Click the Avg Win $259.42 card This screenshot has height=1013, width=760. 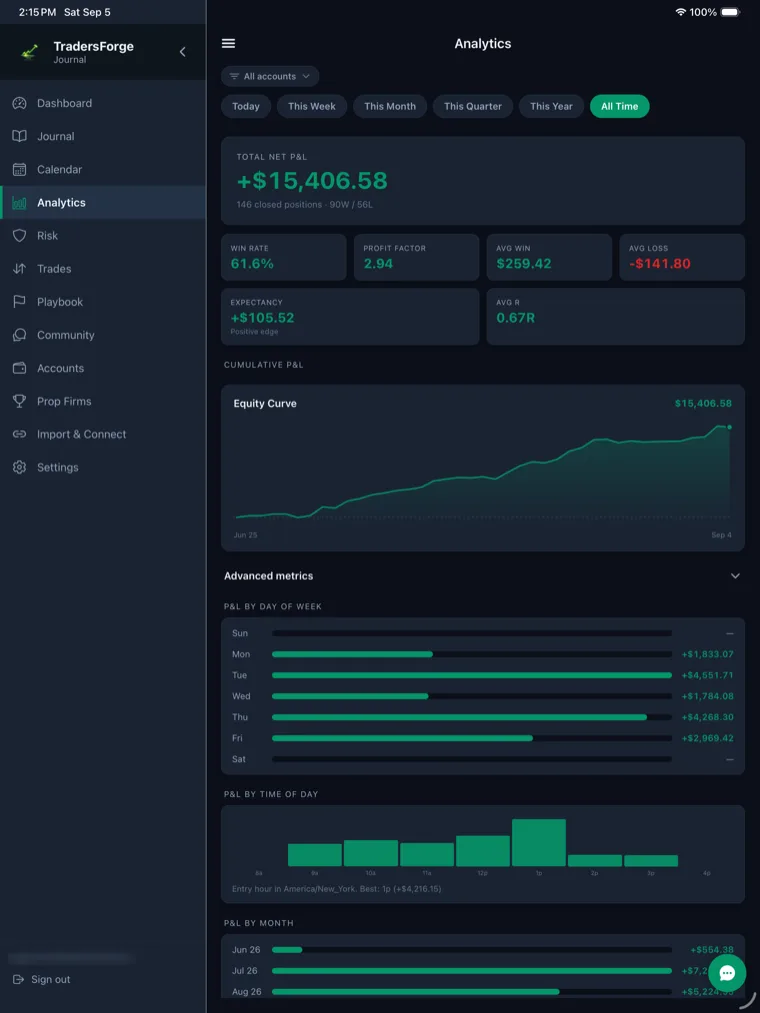pyautogui.click(x=549, y=257)
